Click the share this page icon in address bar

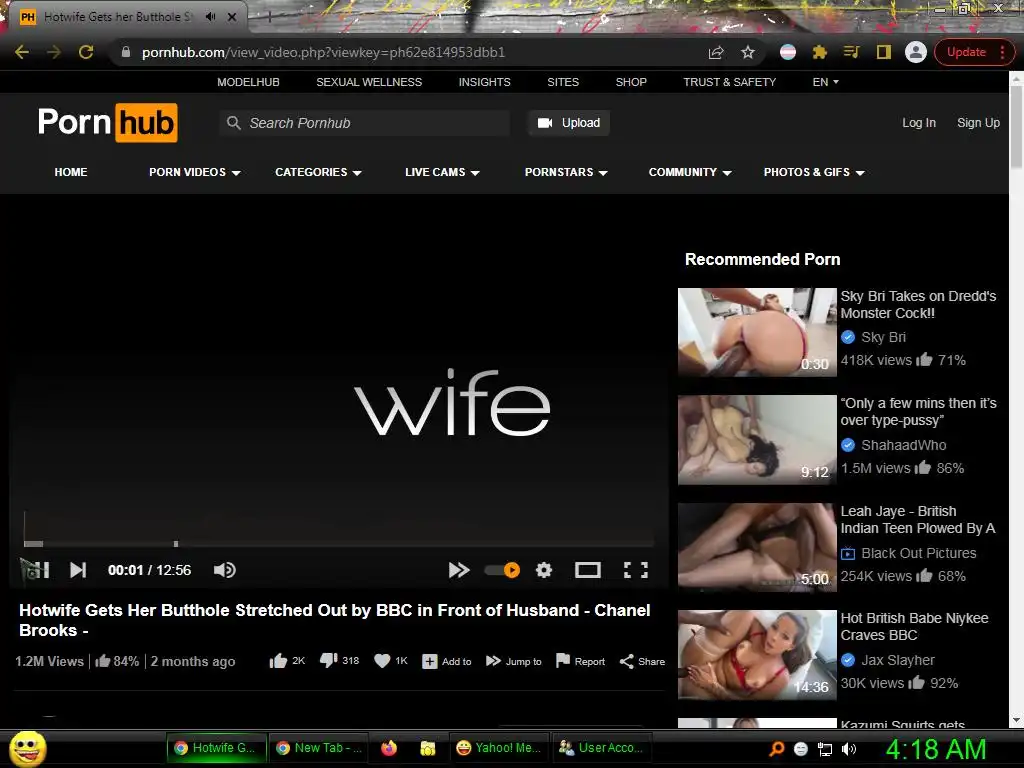coord(716,52)
